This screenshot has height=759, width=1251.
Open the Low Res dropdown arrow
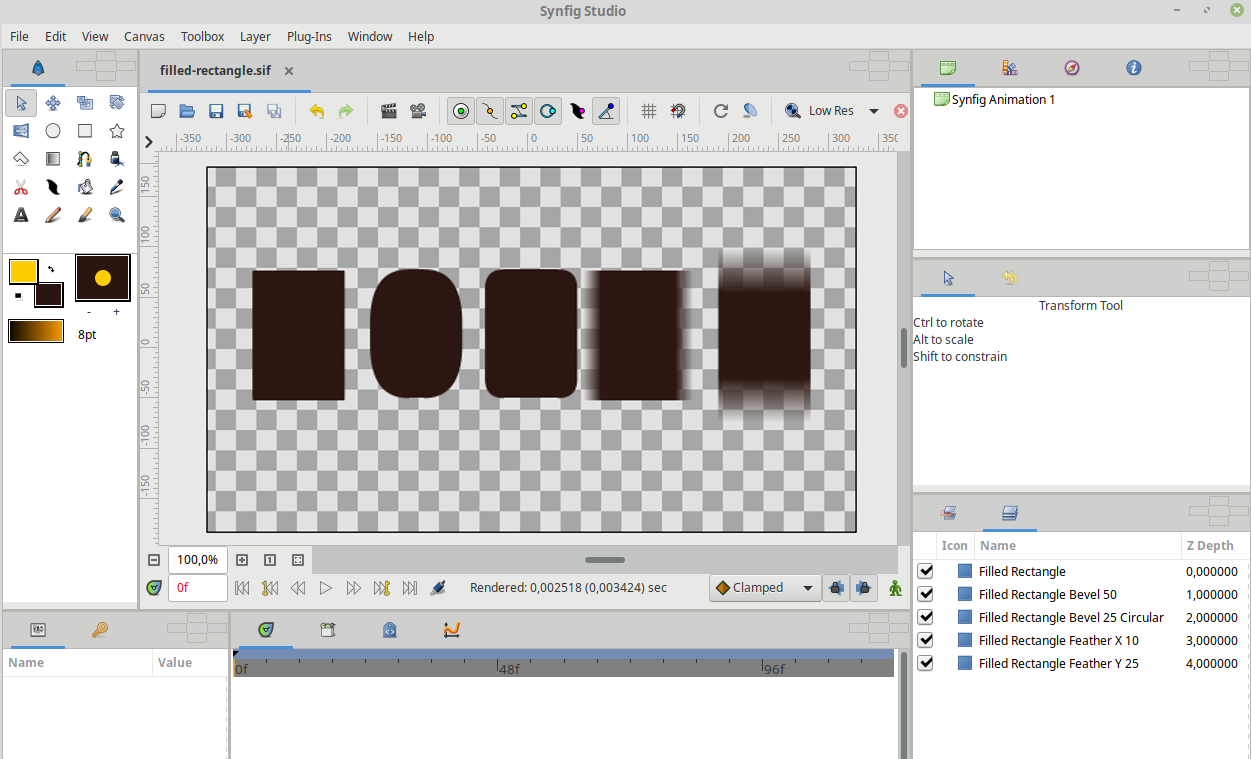[x=874, y=111]
